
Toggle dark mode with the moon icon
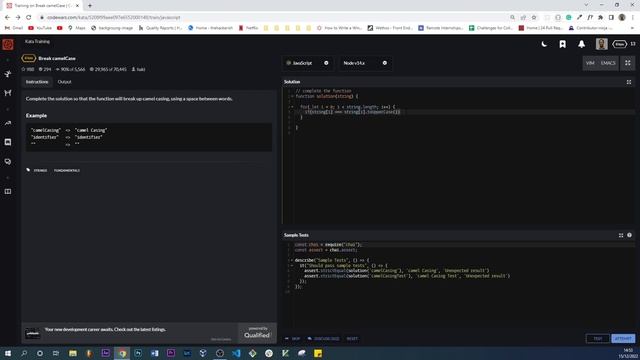(x=544, y=44)
